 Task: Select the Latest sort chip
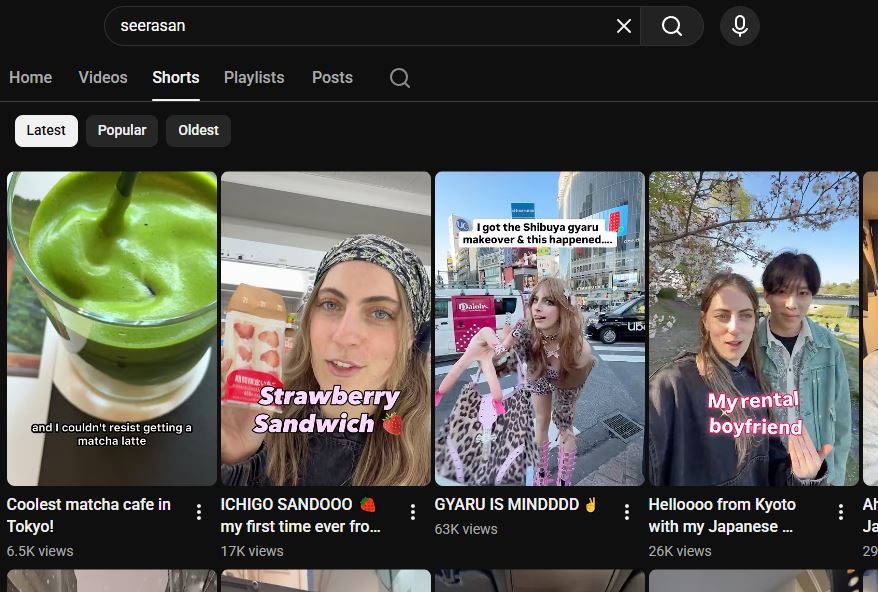[46, 131]
